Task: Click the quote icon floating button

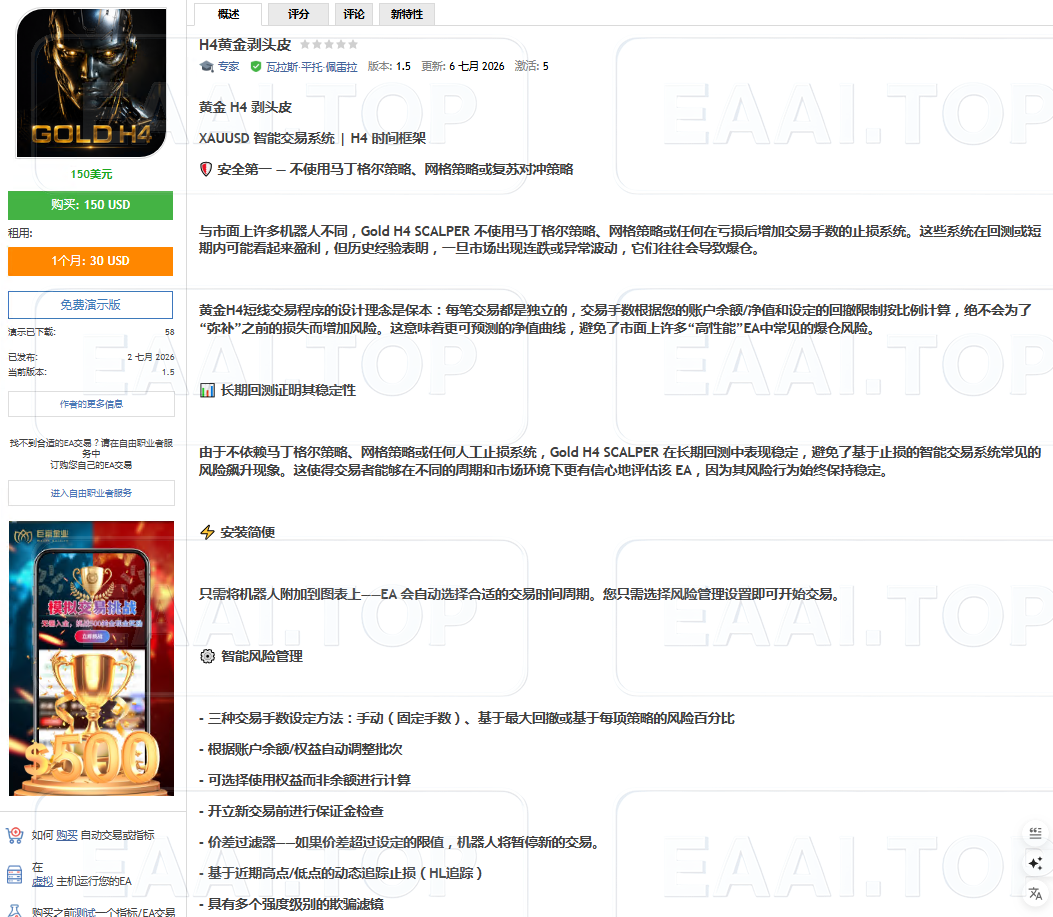Action: tap(1035, 833)
